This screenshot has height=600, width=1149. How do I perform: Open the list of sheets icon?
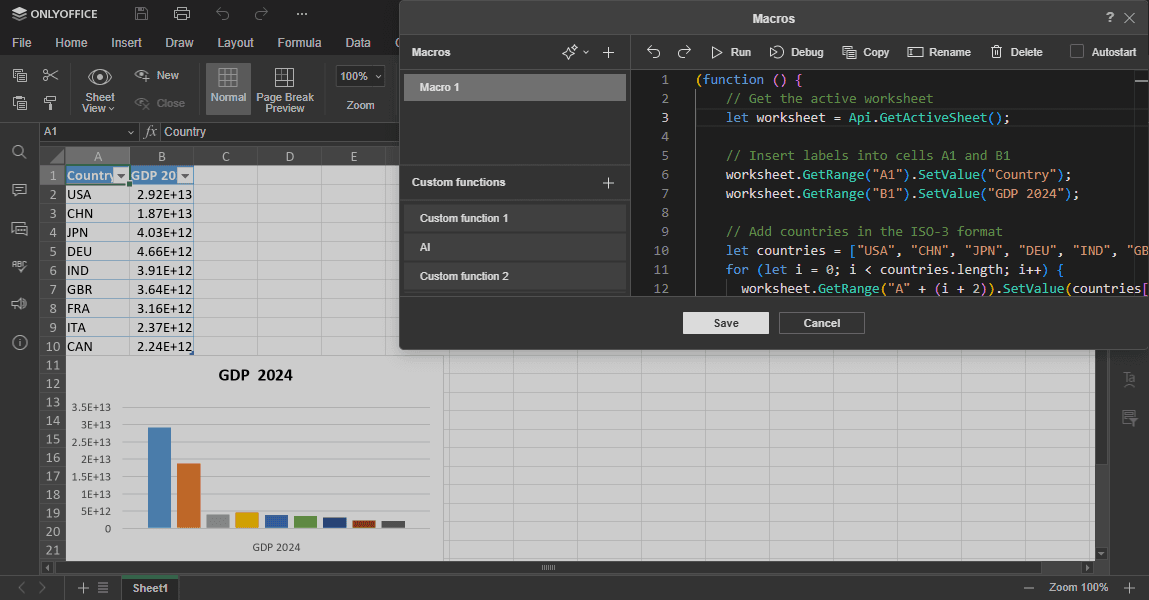(x=103, y=588)
